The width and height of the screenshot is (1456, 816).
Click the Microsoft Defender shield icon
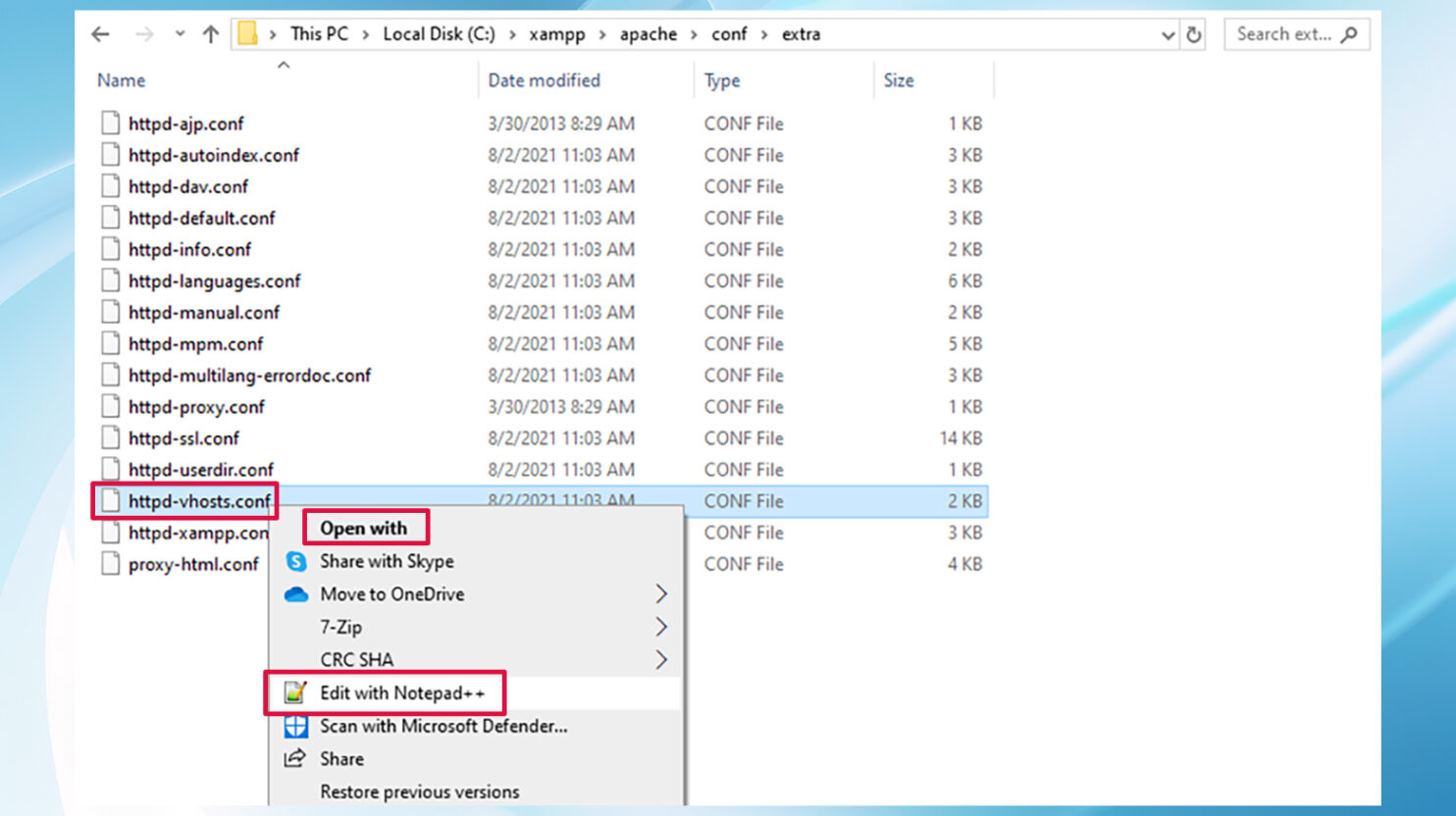[295, 727]
